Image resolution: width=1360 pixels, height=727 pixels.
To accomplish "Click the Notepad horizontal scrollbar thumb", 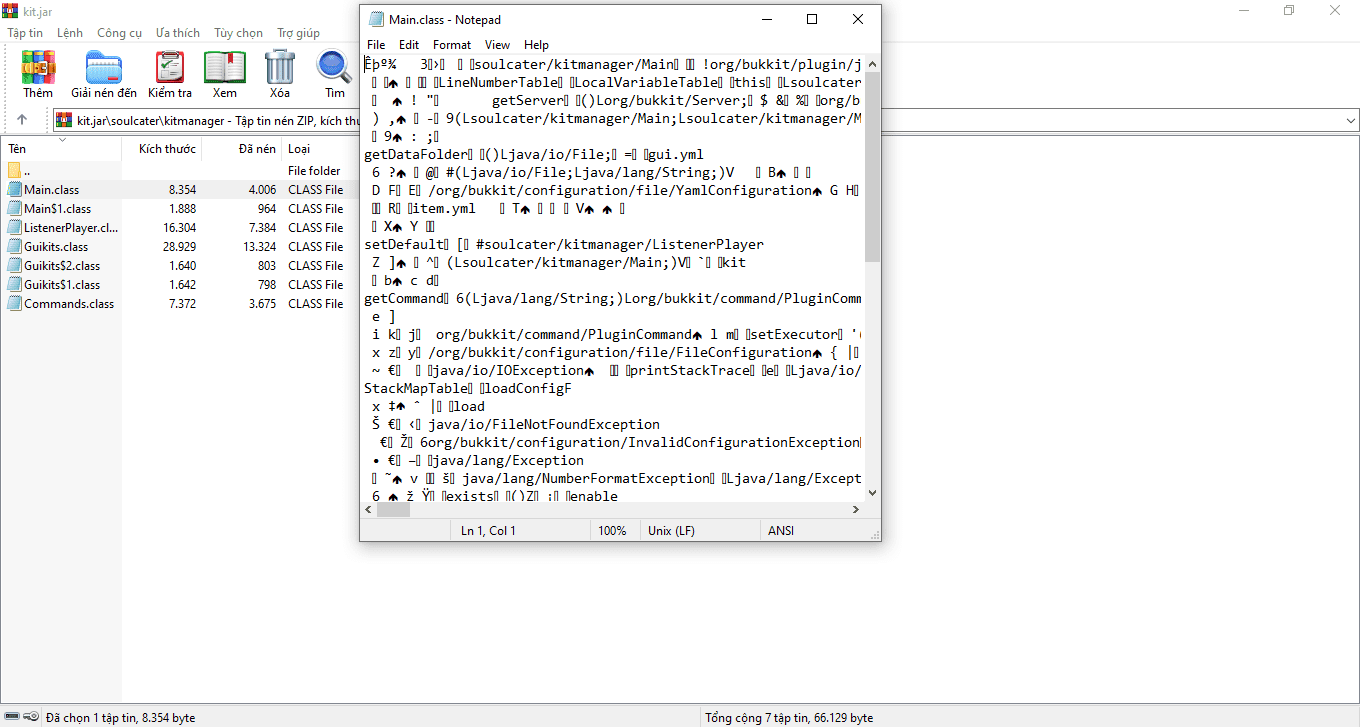I will pos(394,510).
